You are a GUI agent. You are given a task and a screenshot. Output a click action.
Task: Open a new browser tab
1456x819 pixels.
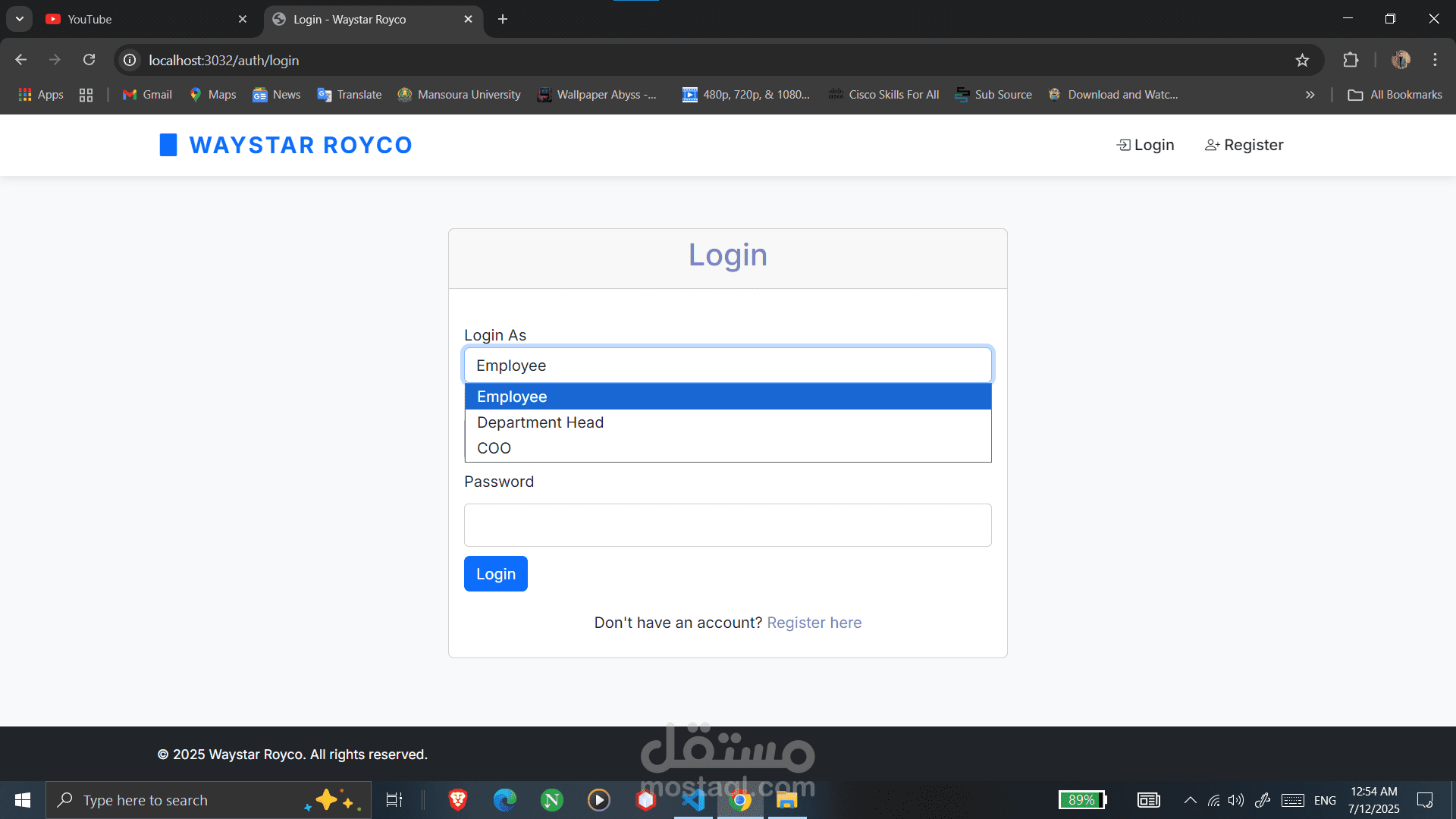pos(503,19)
